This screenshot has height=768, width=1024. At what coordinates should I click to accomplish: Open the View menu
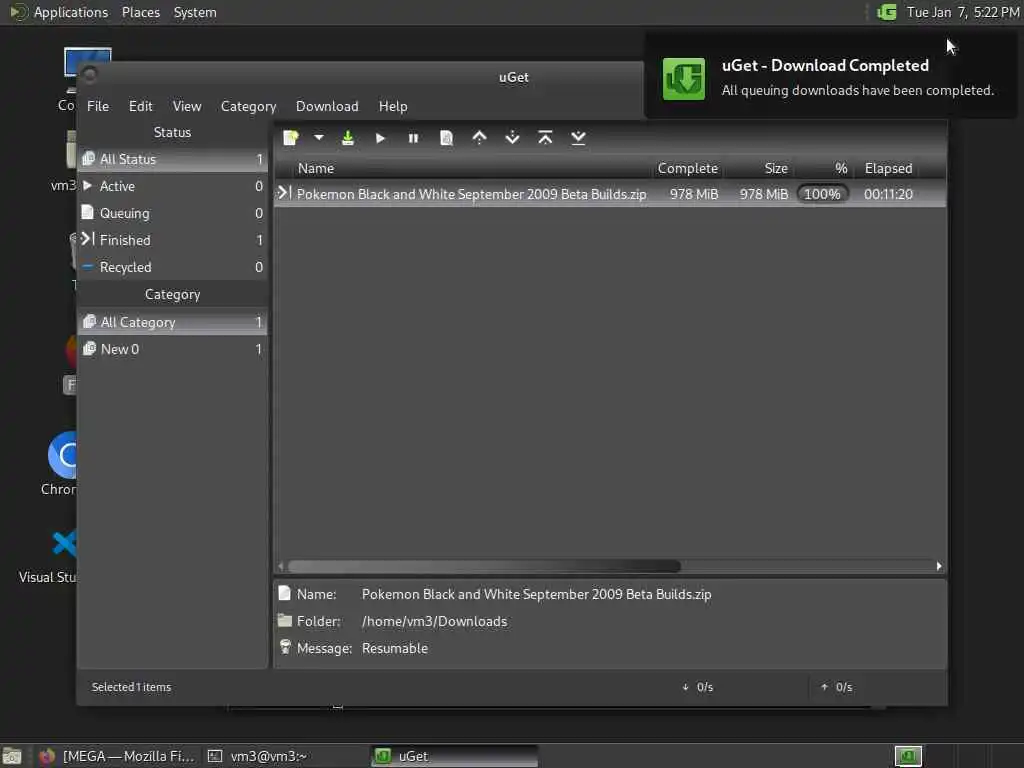pos(187,106)
